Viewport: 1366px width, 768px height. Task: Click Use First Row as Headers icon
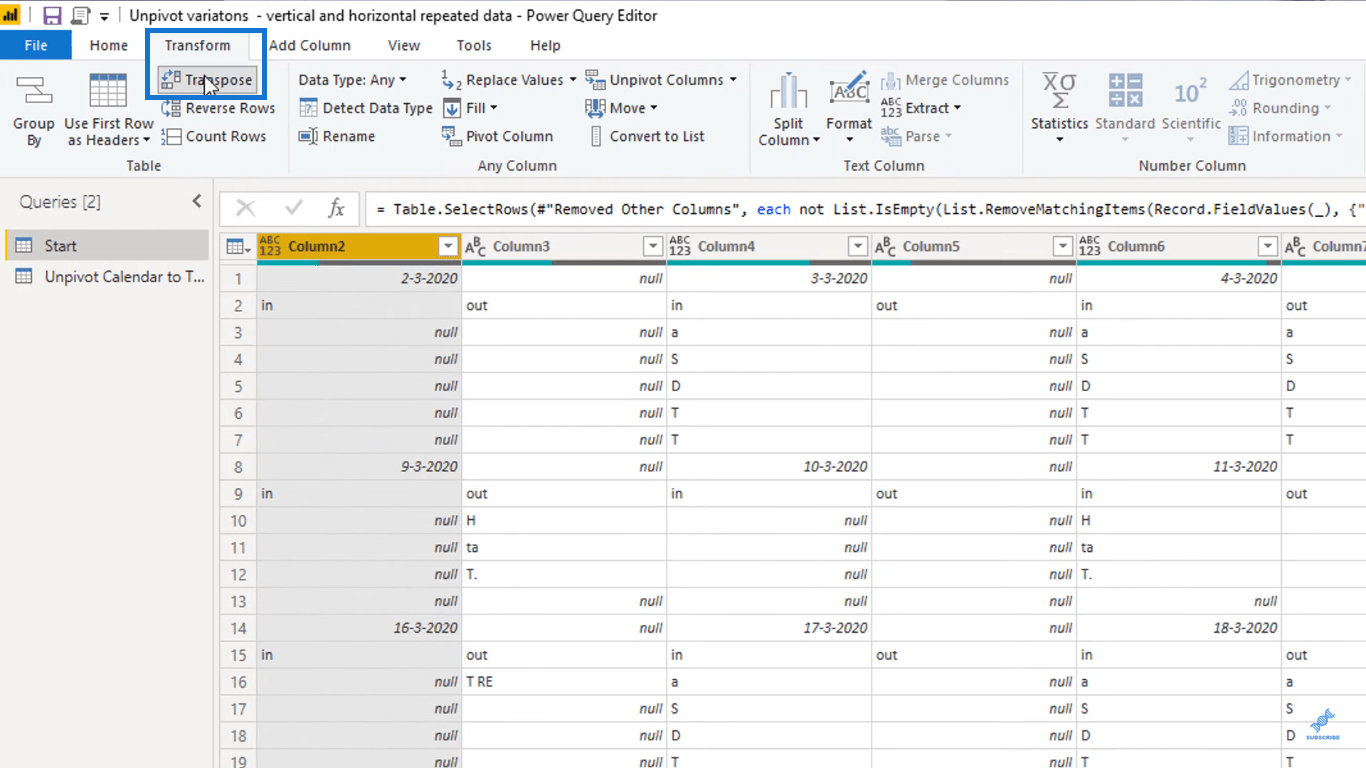point(108,92)
